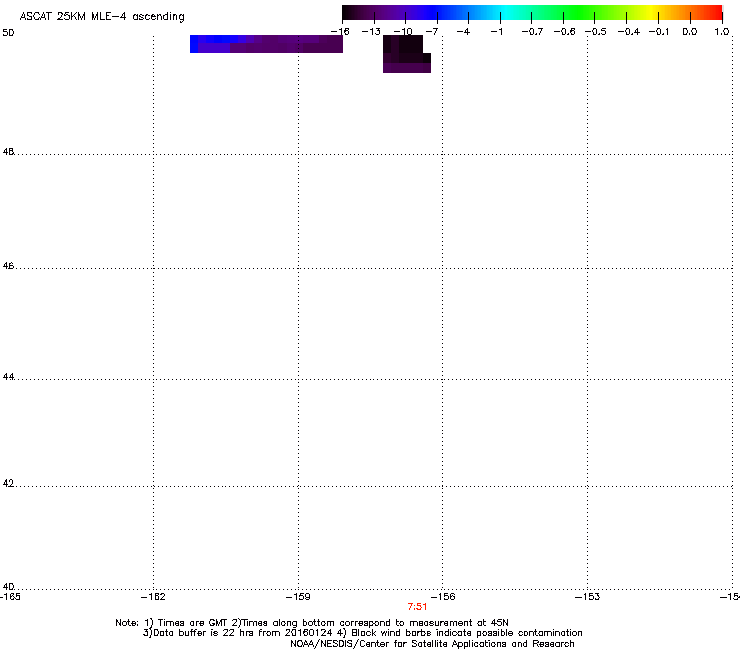740x650 pixels.
Task: Click latitude label 46
Action: (x=8, y=266)
